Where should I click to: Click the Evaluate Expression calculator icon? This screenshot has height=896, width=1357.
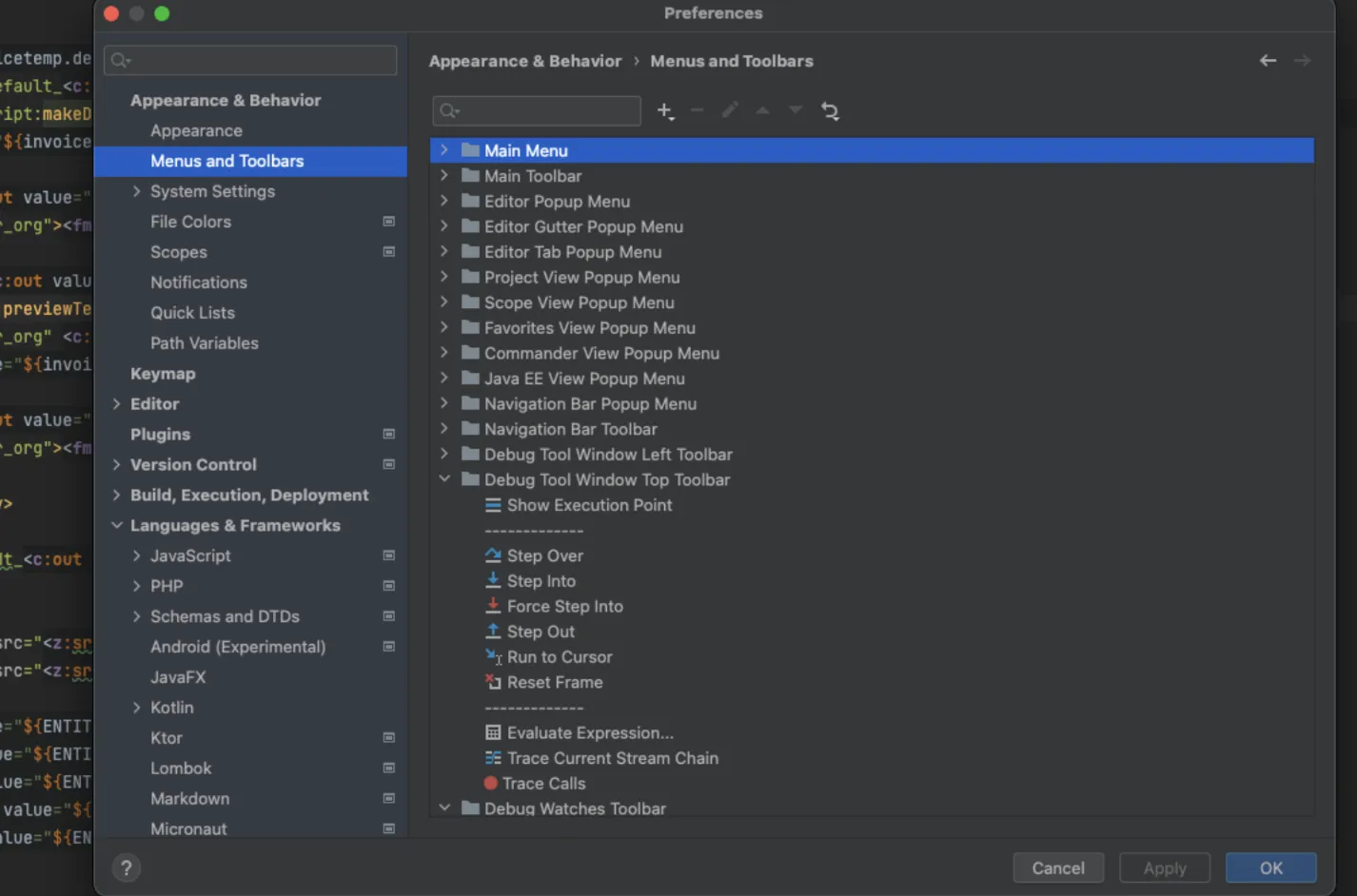click(x=493, y=732)
